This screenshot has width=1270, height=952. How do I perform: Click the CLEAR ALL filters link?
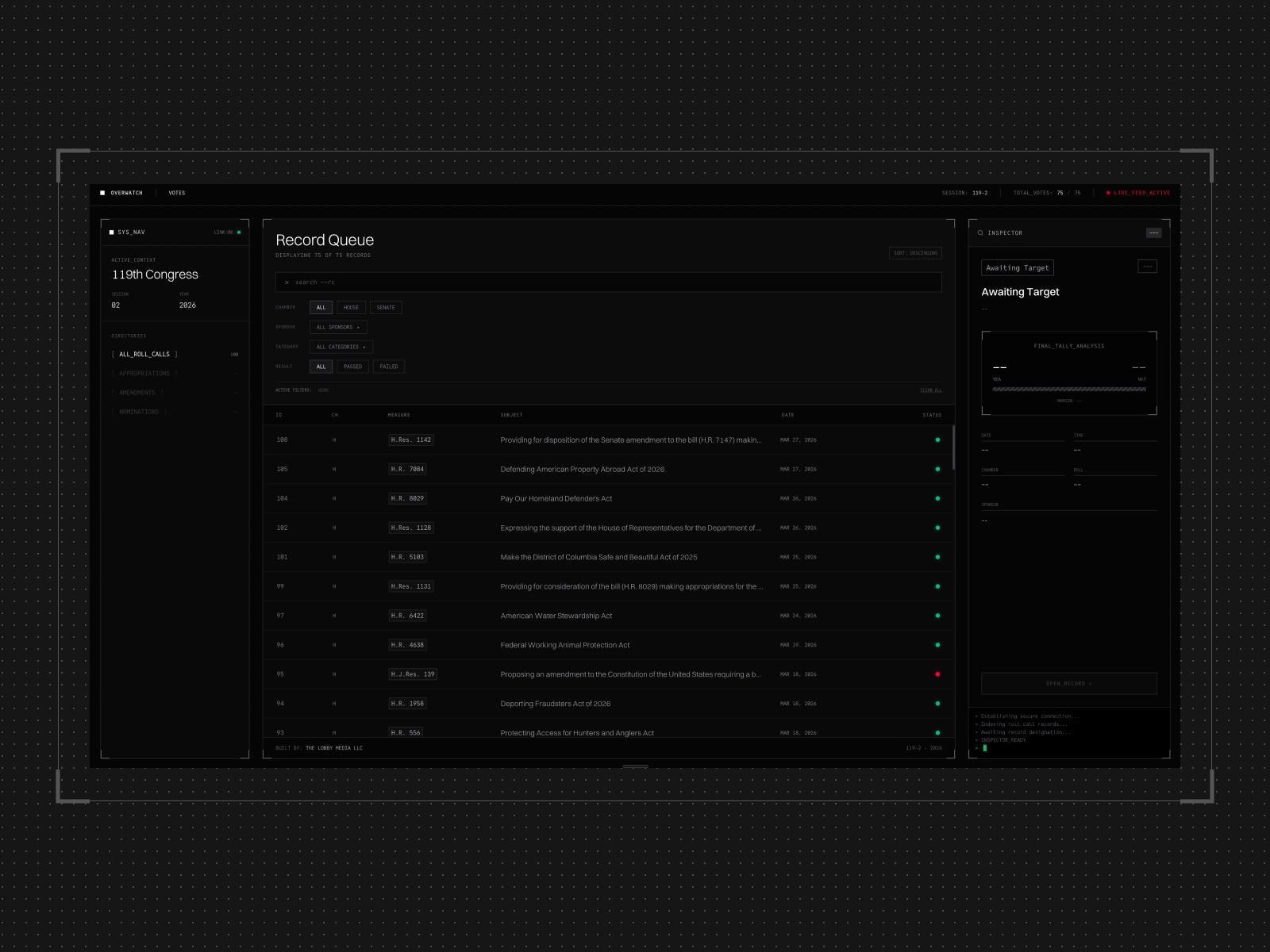[930, 390]
